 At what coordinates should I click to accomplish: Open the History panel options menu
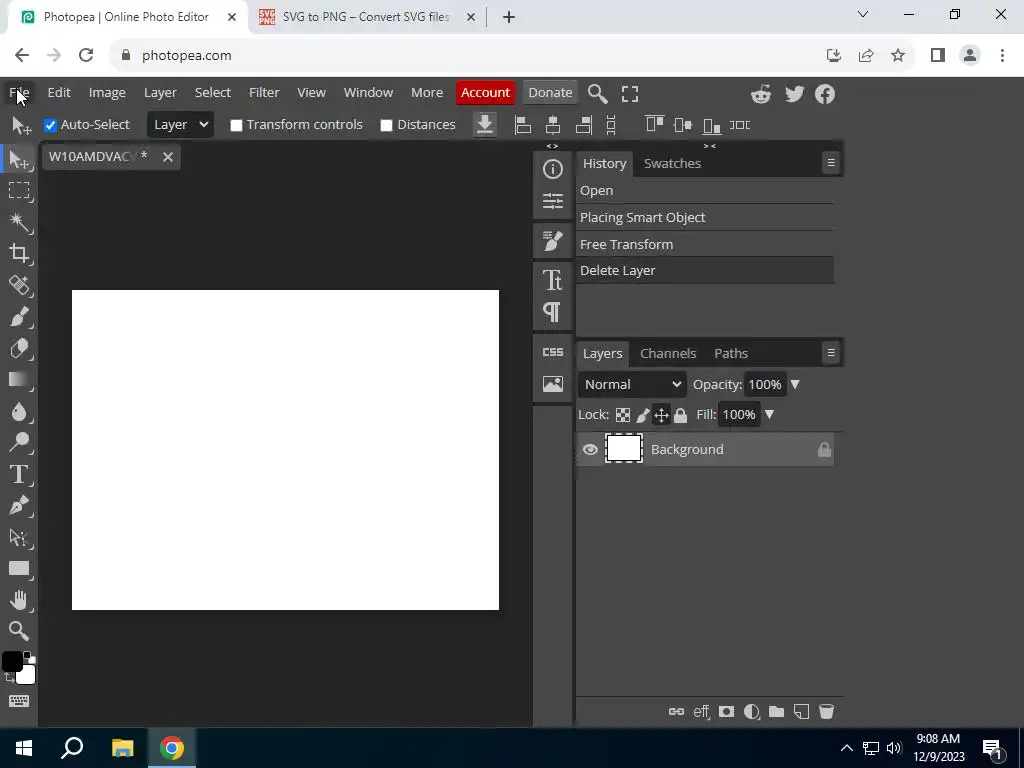[x=831, y=163]
